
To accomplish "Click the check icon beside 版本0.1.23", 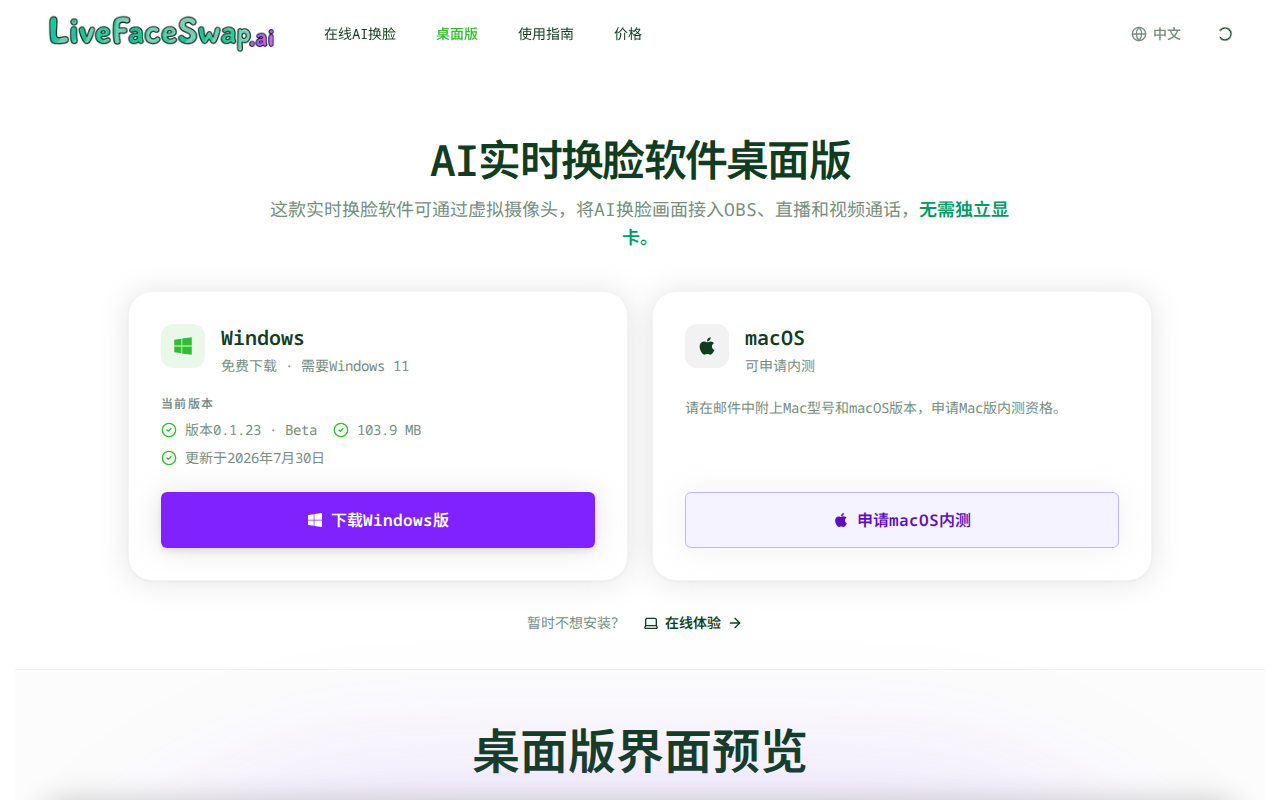I will 169,430.
